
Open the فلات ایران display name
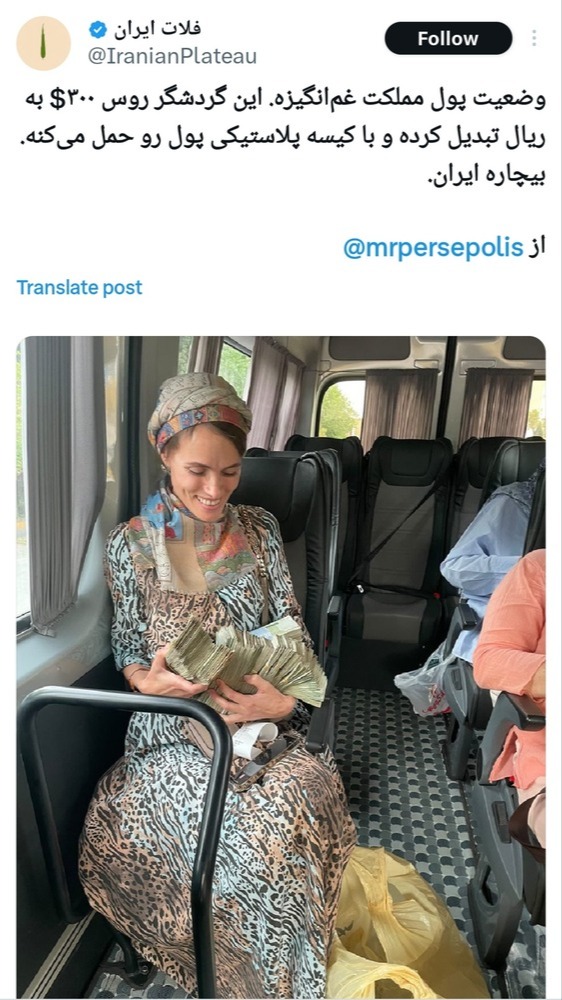[x=158, y=29]
